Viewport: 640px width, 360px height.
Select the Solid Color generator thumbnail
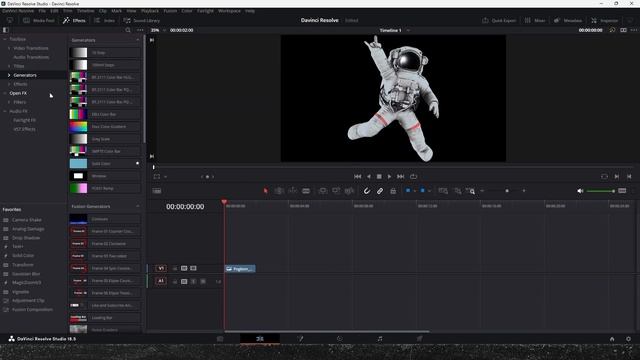[78, 163]
